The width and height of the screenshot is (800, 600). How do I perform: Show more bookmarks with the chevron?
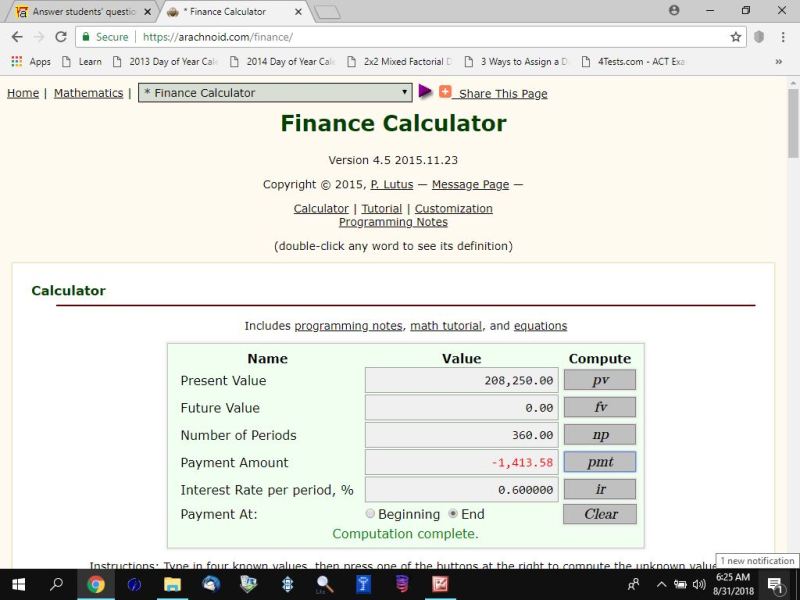(779, 62)
